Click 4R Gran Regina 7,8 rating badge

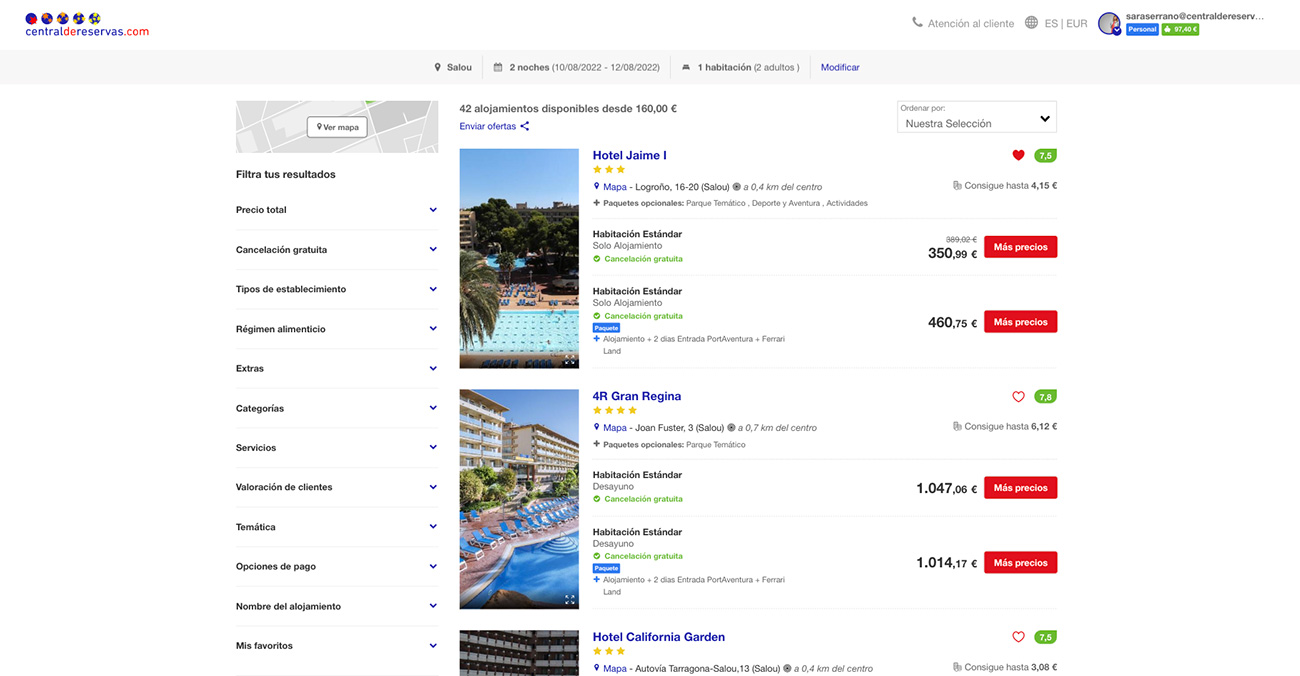[x=1045, y=397]
